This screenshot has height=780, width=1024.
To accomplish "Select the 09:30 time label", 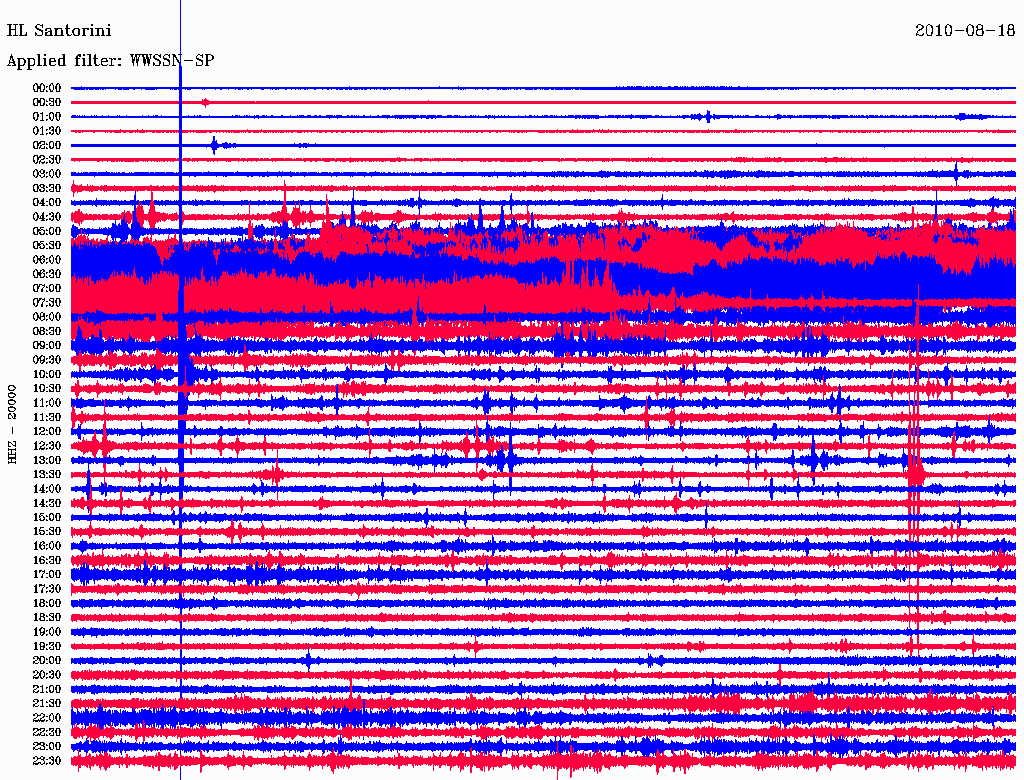I will (x=47, y=360).
